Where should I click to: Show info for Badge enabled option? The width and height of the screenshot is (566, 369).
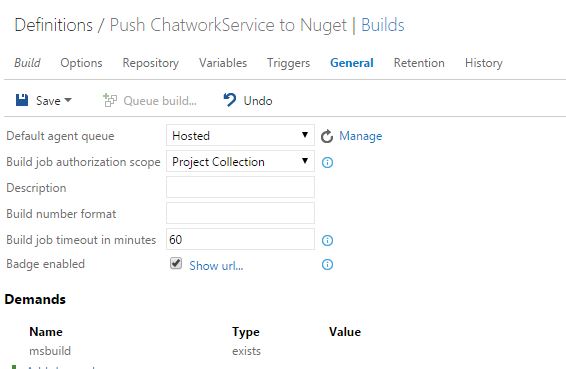pyautogui.click(x=327, y=265)
